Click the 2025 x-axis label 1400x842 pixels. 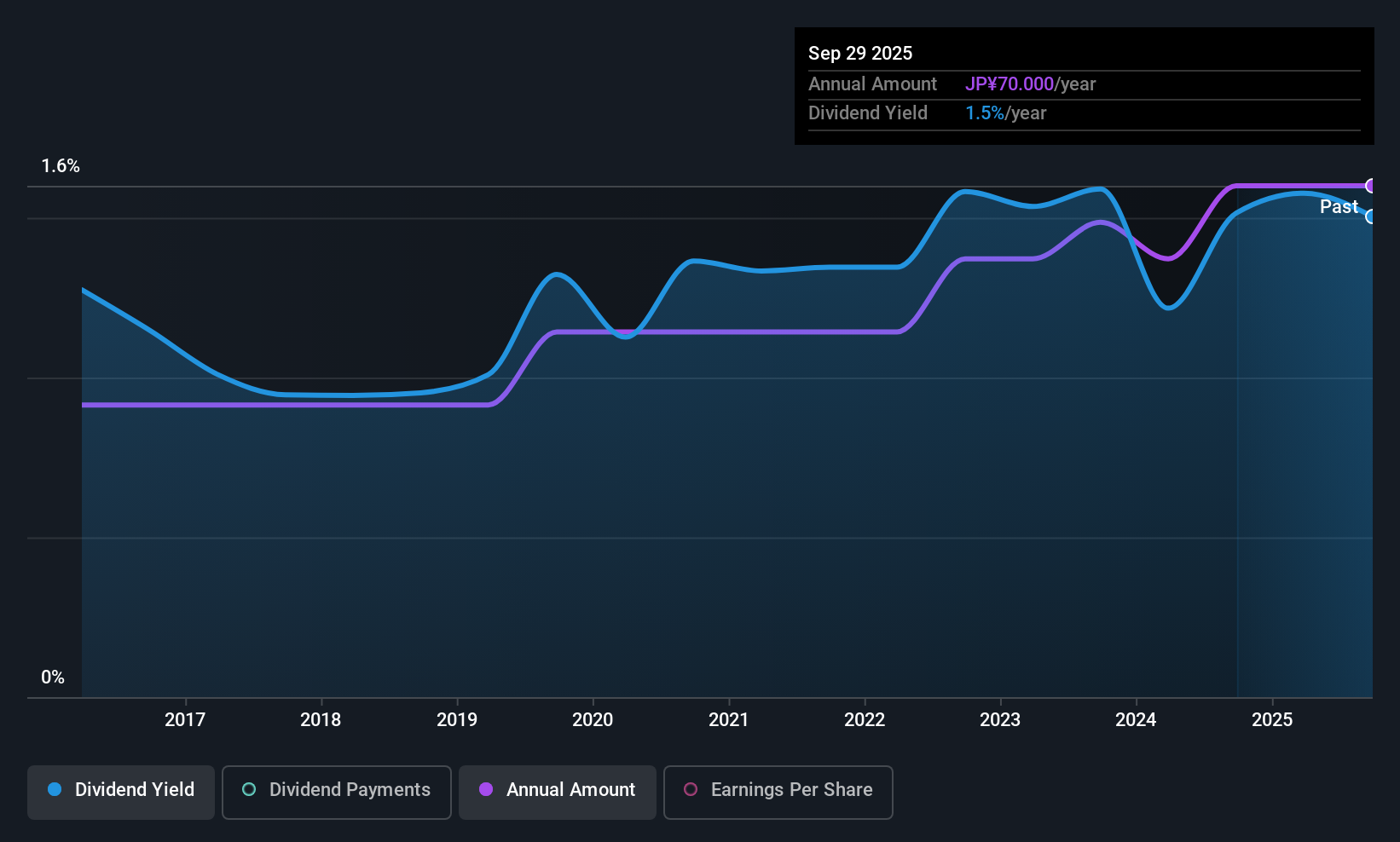(1272, 720)
